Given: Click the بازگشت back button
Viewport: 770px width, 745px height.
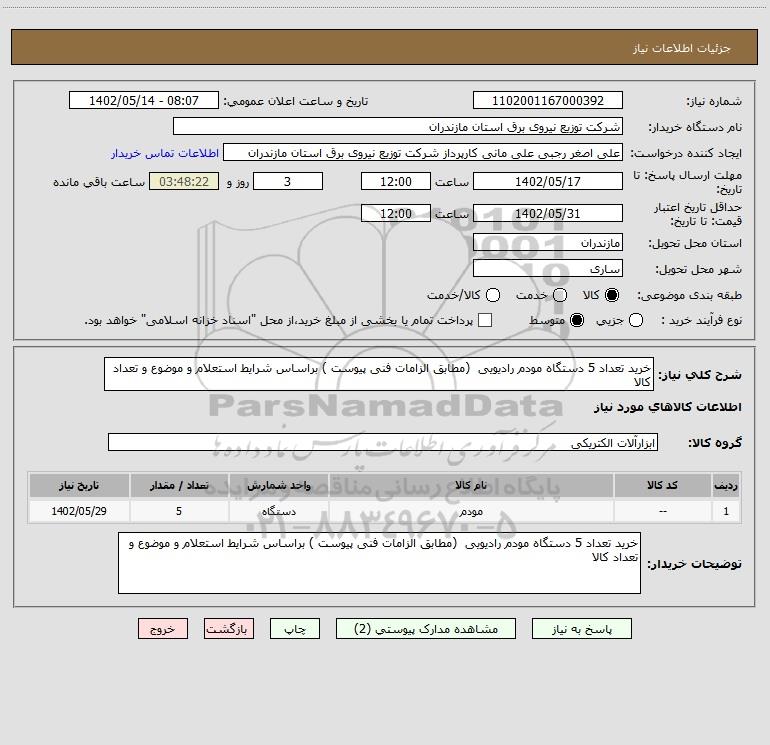Looking at the screenshot, I should pos(229,629).
